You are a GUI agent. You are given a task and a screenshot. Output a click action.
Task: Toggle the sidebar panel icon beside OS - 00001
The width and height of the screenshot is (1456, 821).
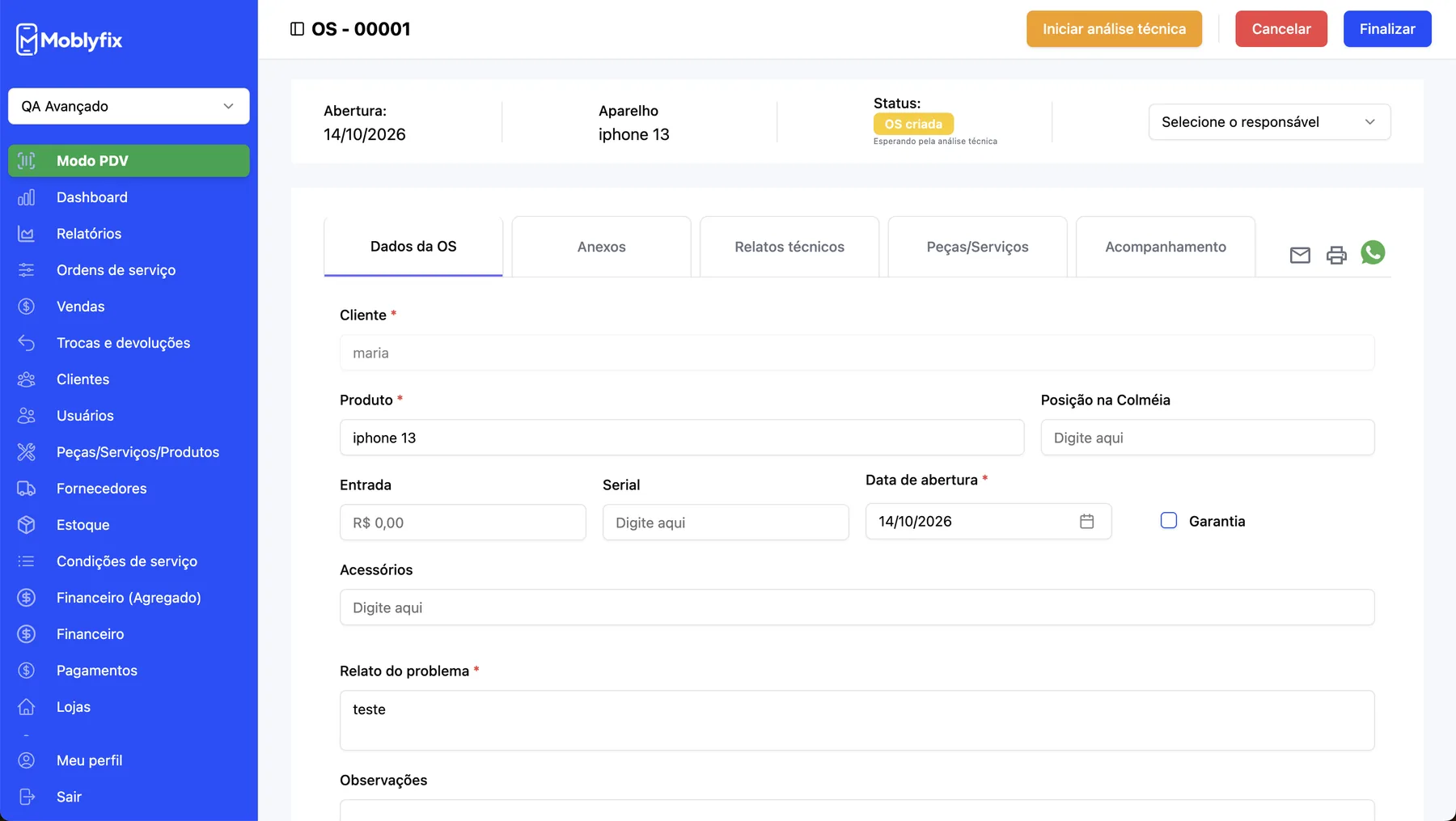[x=297, y=29]
